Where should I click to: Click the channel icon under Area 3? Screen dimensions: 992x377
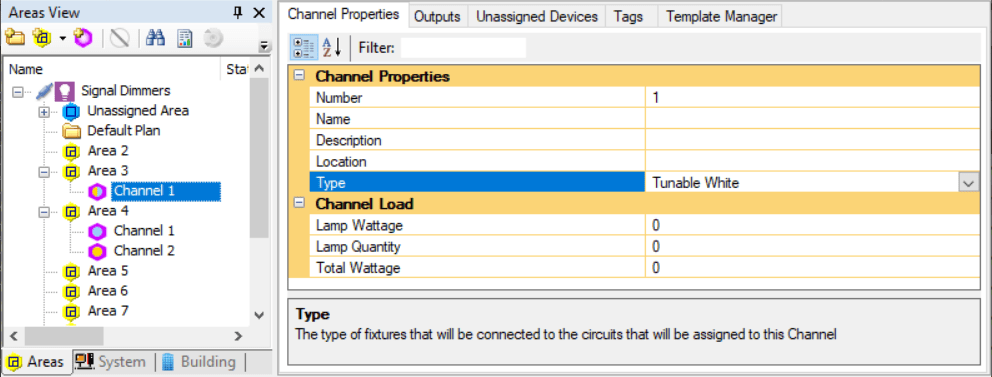click(97, 191)
